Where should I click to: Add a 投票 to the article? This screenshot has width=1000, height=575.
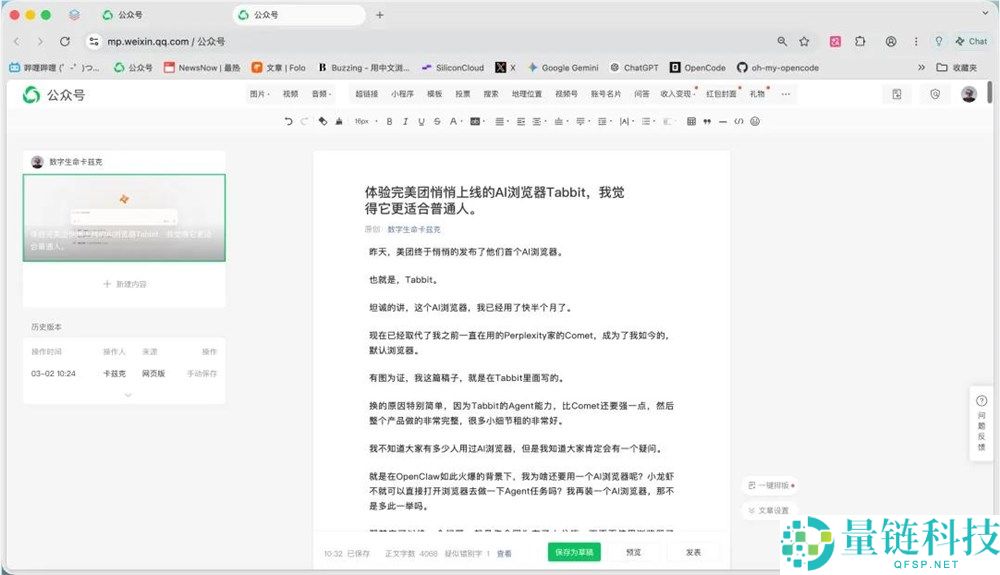click(462, 94)
